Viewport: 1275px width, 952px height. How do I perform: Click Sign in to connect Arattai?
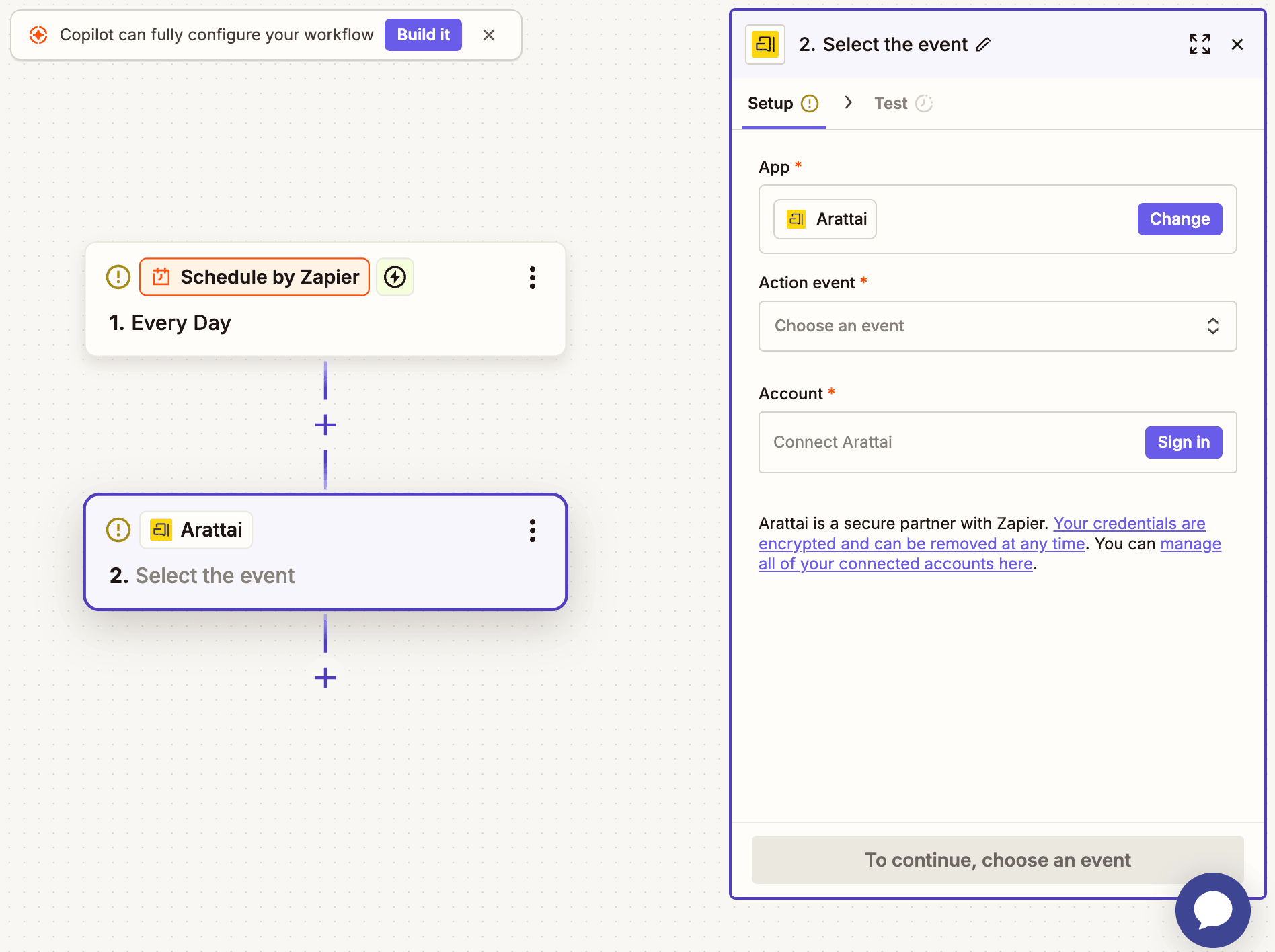pyautogui.click(x=1183, y=442)
